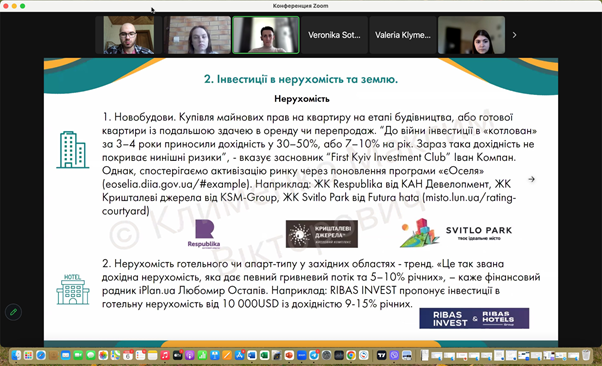Open Finder from the Dock

(x=16, y=355)
